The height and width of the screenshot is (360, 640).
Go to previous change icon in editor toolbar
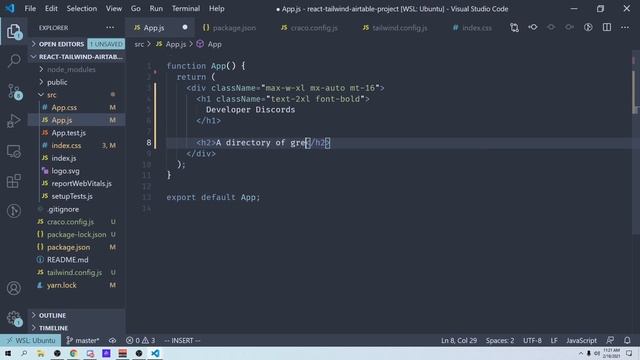coord(533,27)
